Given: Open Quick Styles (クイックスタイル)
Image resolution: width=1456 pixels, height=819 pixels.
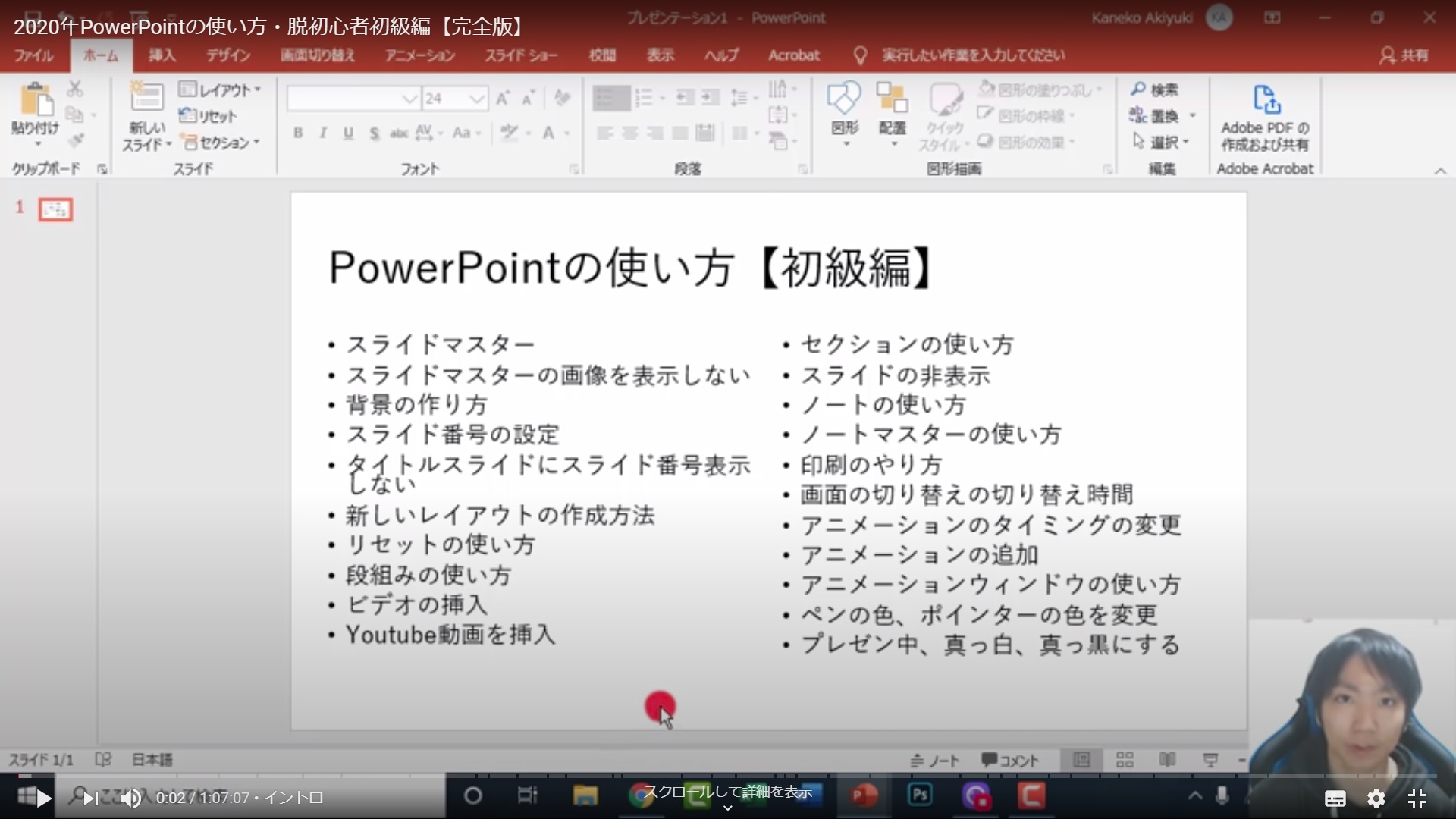Looking at the screenshot, I should [943, 115].
